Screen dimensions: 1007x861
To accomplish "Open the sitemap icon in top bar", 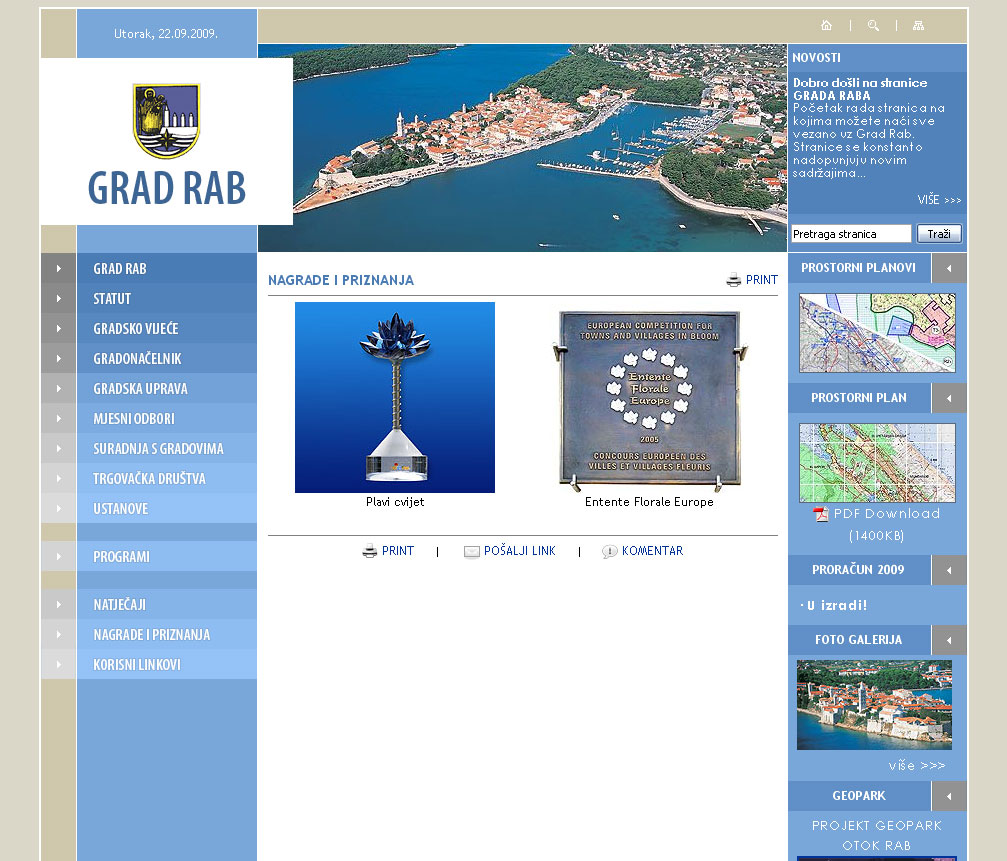I will click(x=919, y=26).
